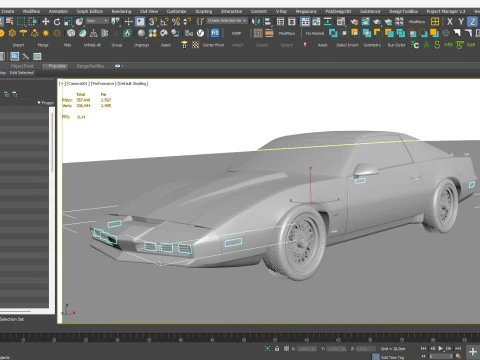Toggle Z axis constraint
Screen dimensions: 480x360
pyautogui.click(x=472, y=22)
